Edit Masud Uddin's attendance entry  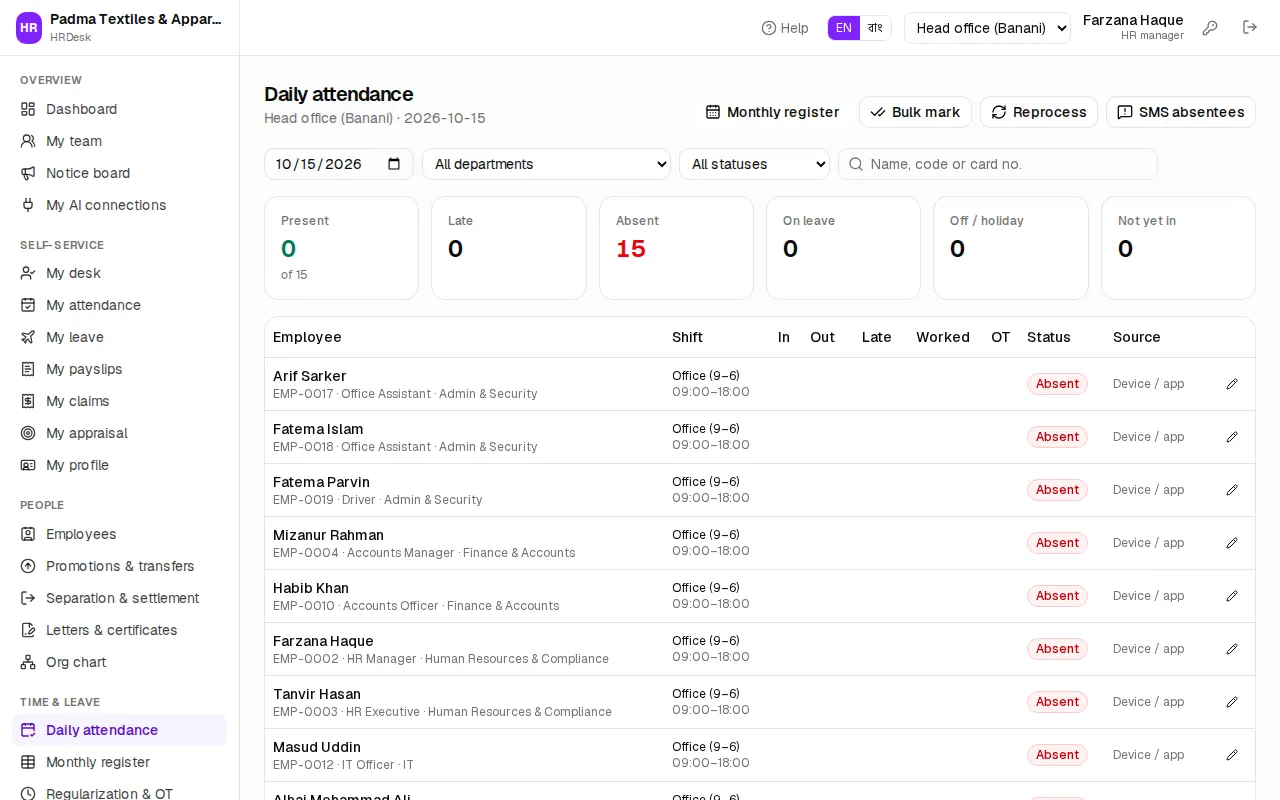coord(1232,755)
